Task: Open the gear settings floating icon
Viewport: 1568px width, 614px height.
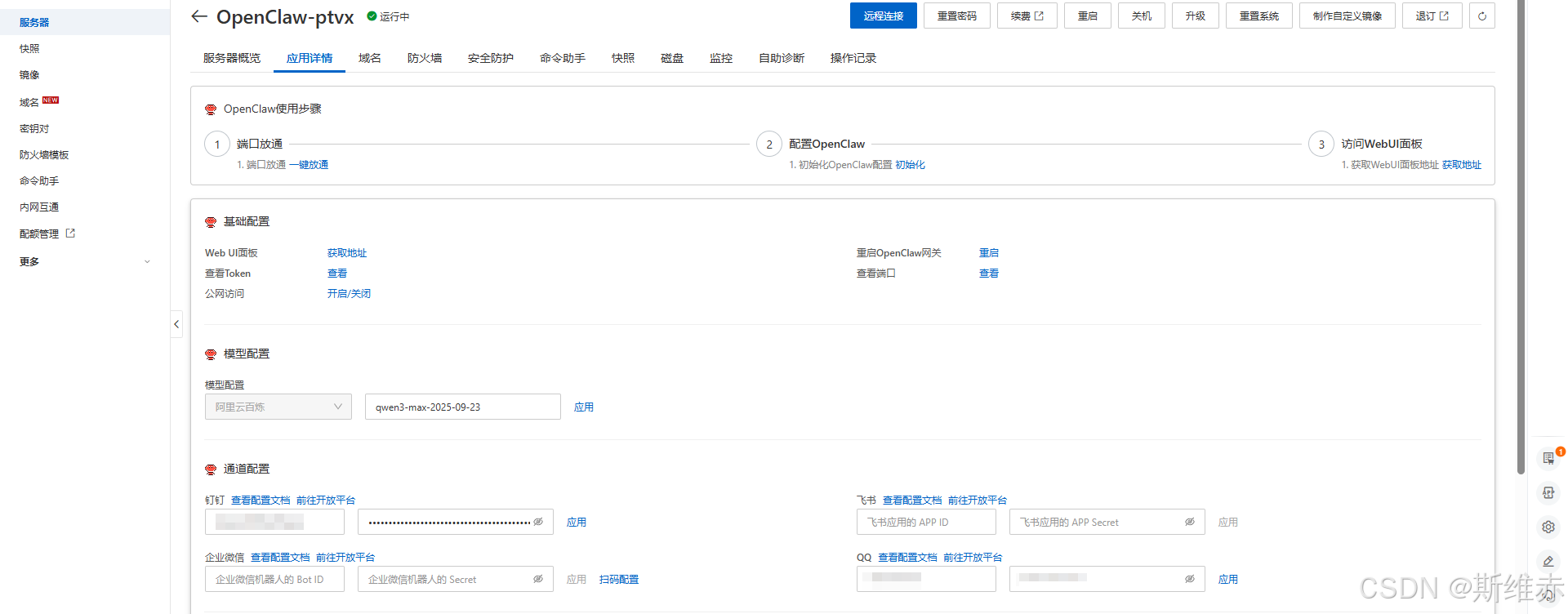Action: click(1548, 527)
